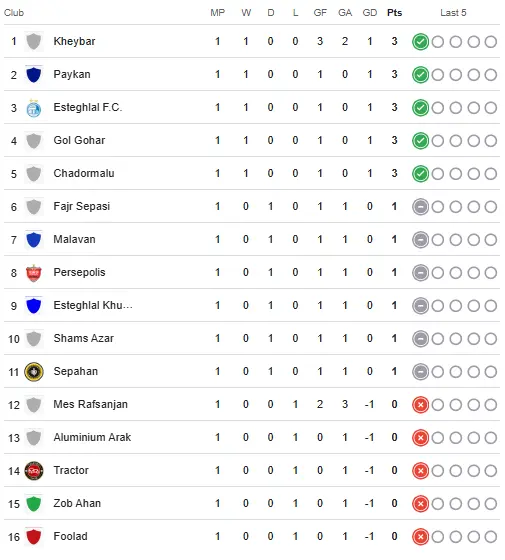Click Kheybar's green win checkmark icon
The image size is (505, 560).
click(x=420, y=42)
